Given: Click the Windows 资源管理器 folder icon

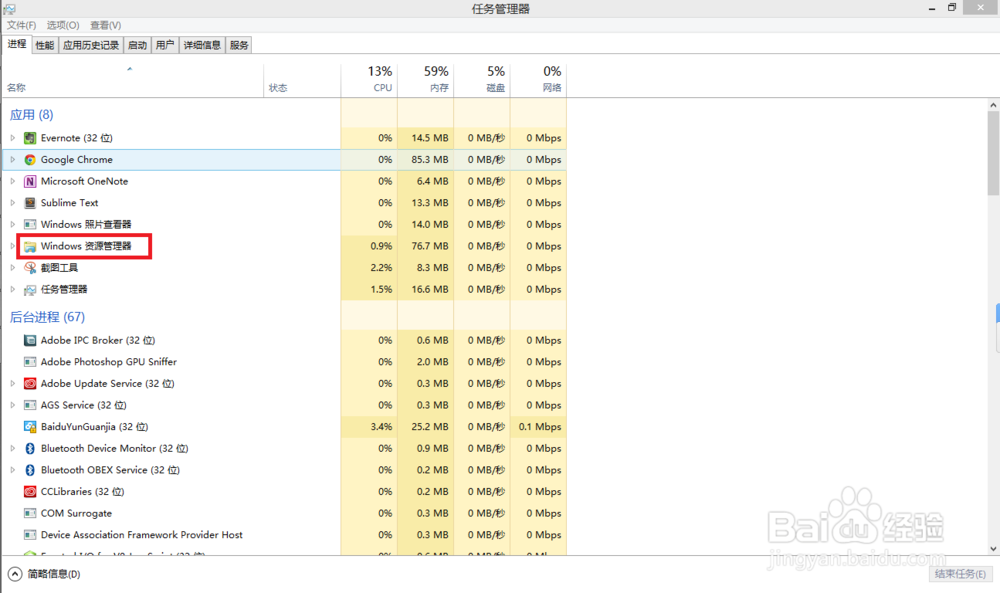Looking at the screenshot, I should (x=30, y=246).
